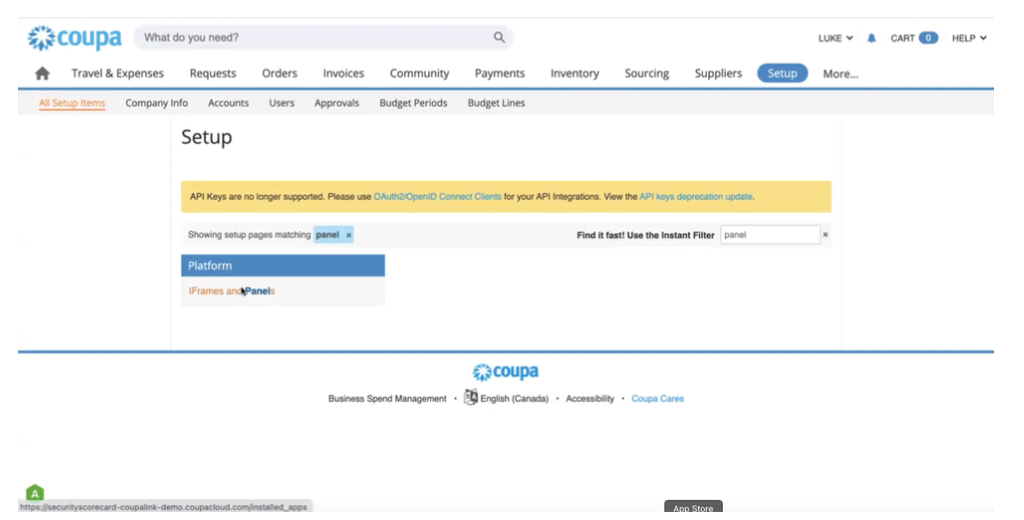This screenshot has height=520, width=1024.
Task: Click the Accessibility footer link
Action: coord(590,398)
